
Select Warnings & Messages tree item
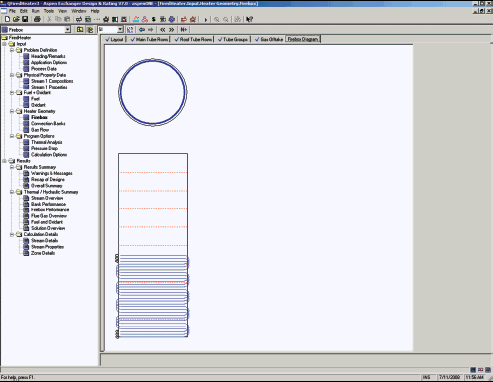tap(52, 173)
